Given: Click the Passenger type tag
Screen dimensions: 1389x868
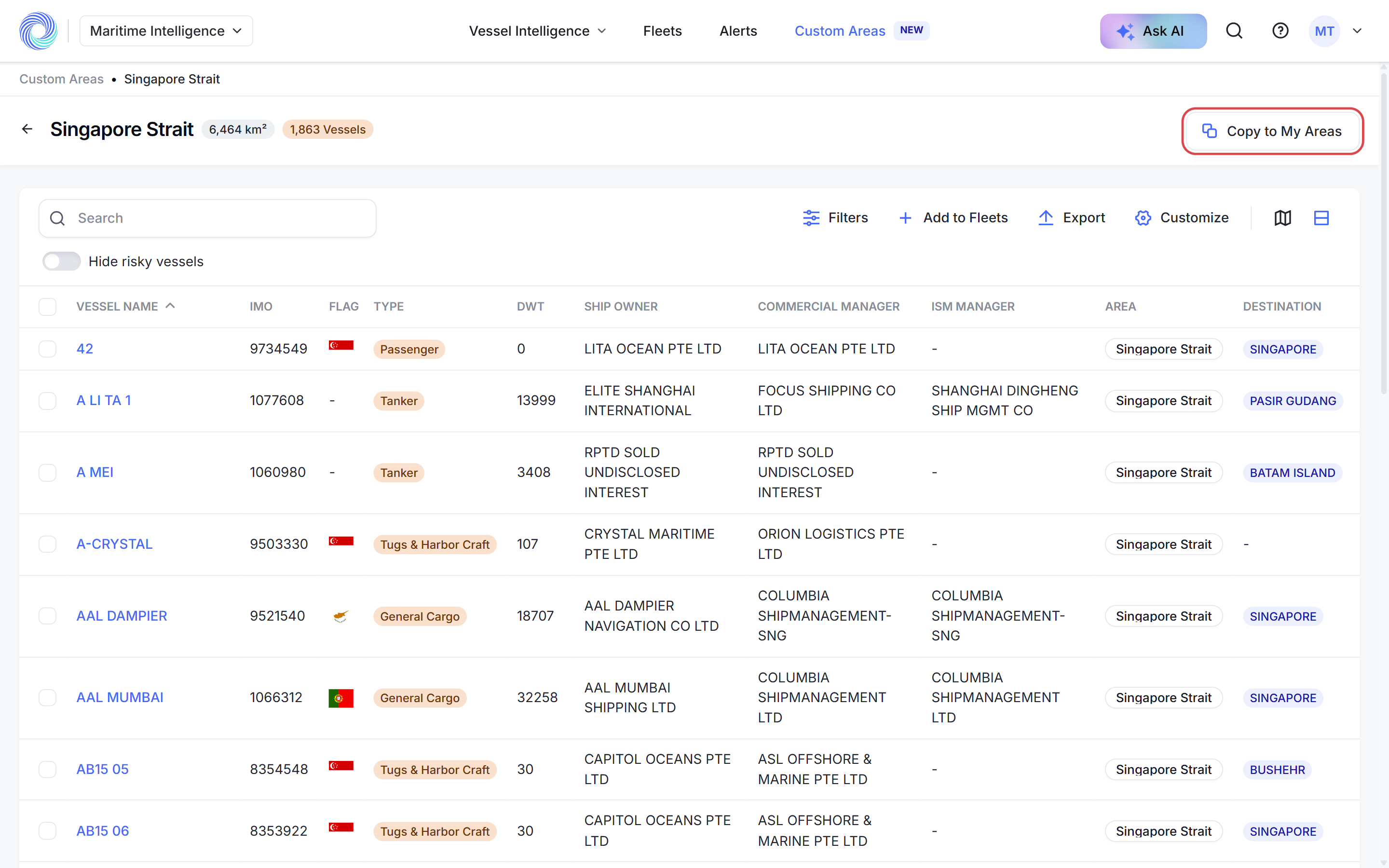Looking at the screenshot, I should (409, 349).
